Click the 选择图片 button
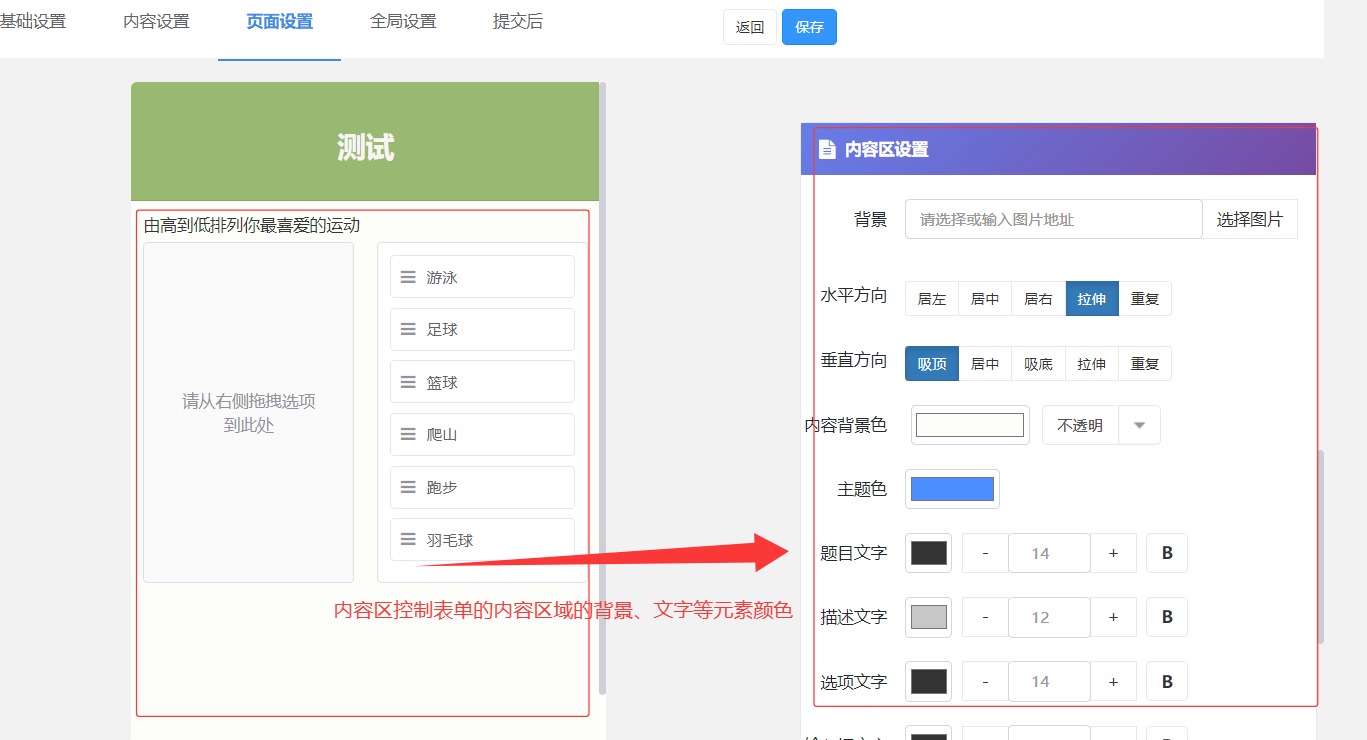Image resolution: width=1367 pixels, height=740 pixels. click(1249, 219)
